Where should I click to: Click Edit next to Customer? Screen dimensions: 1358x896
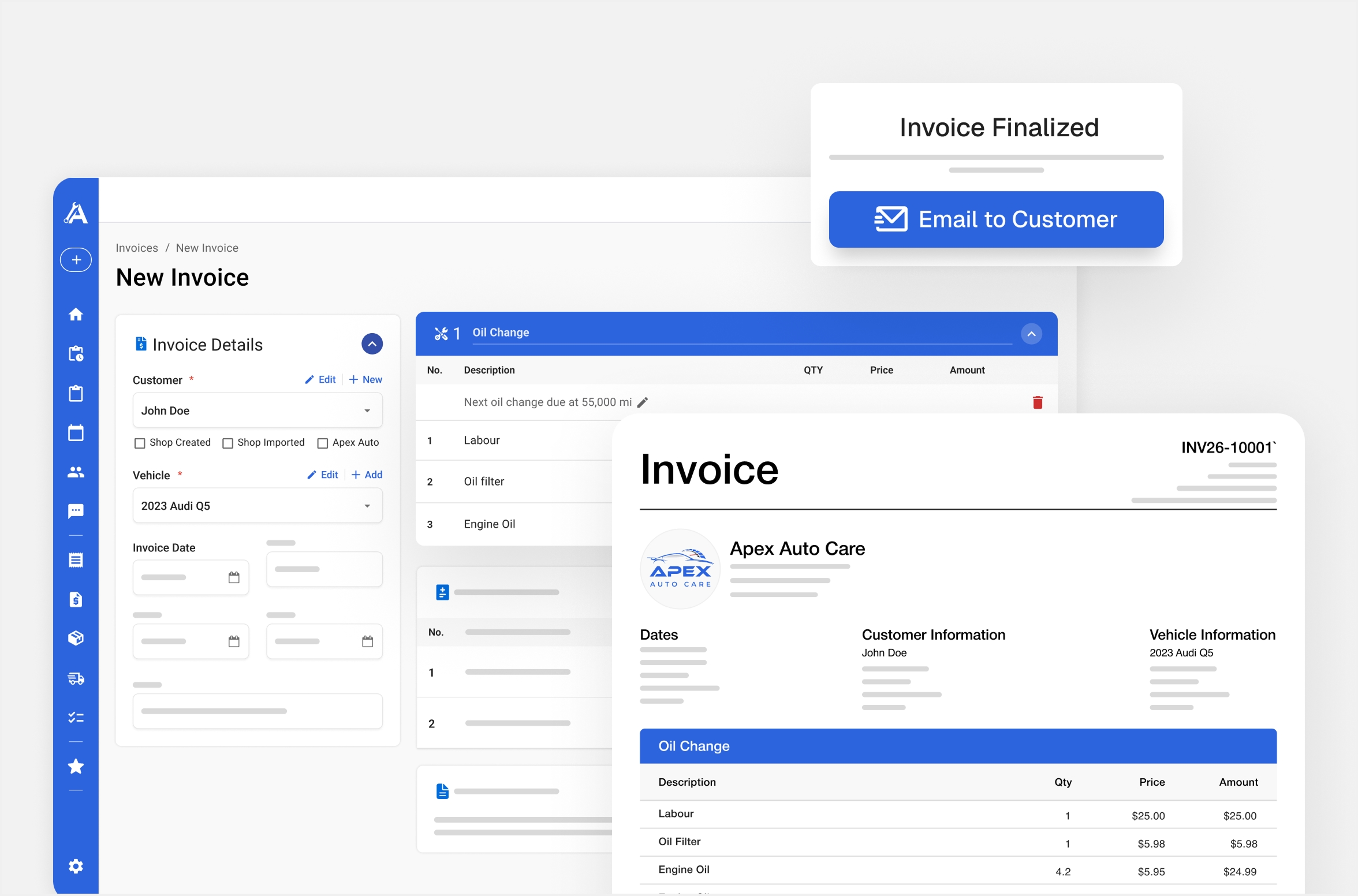320,379
